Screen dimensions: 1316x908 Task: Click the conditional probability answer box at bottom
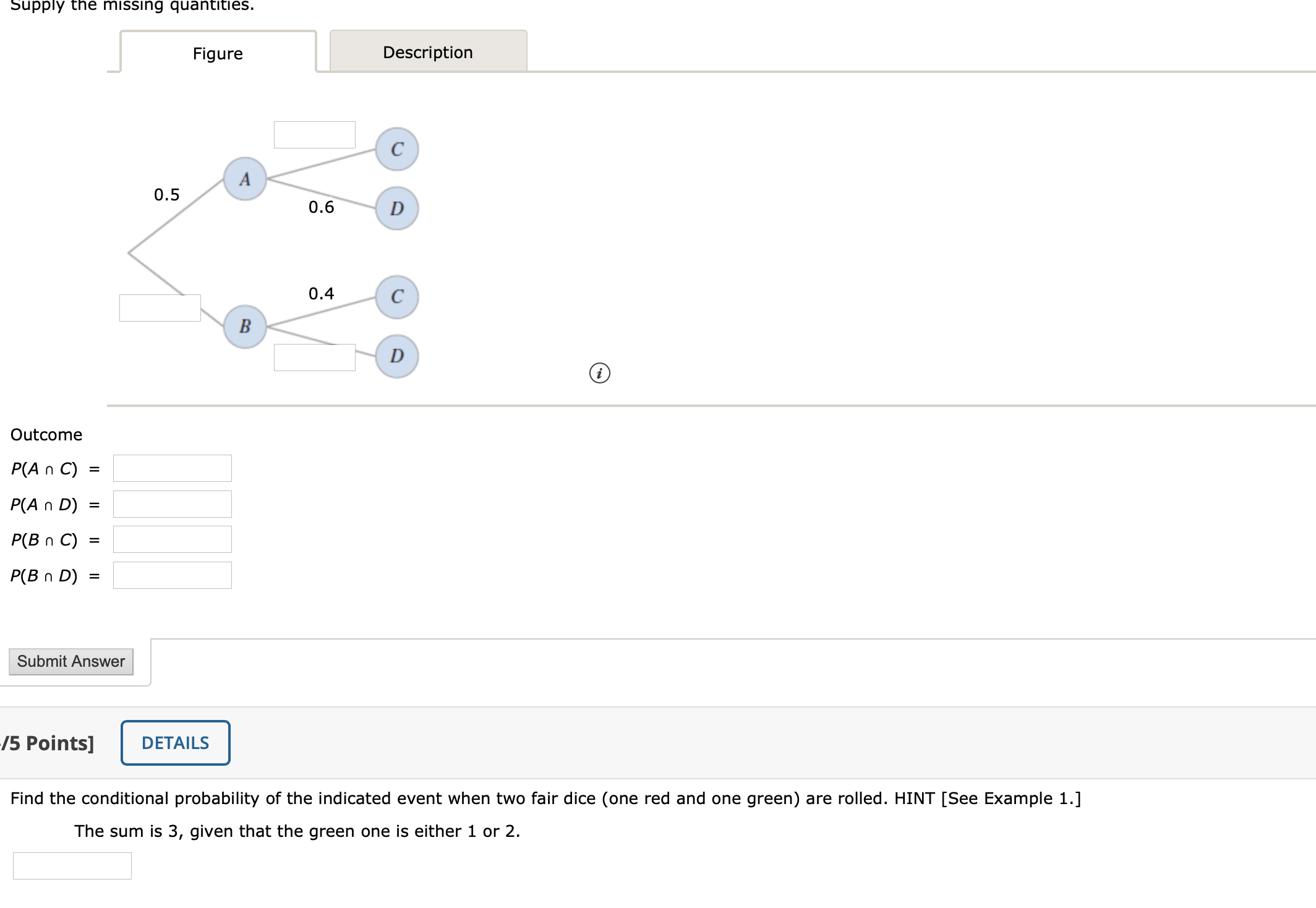click(72, 866)
